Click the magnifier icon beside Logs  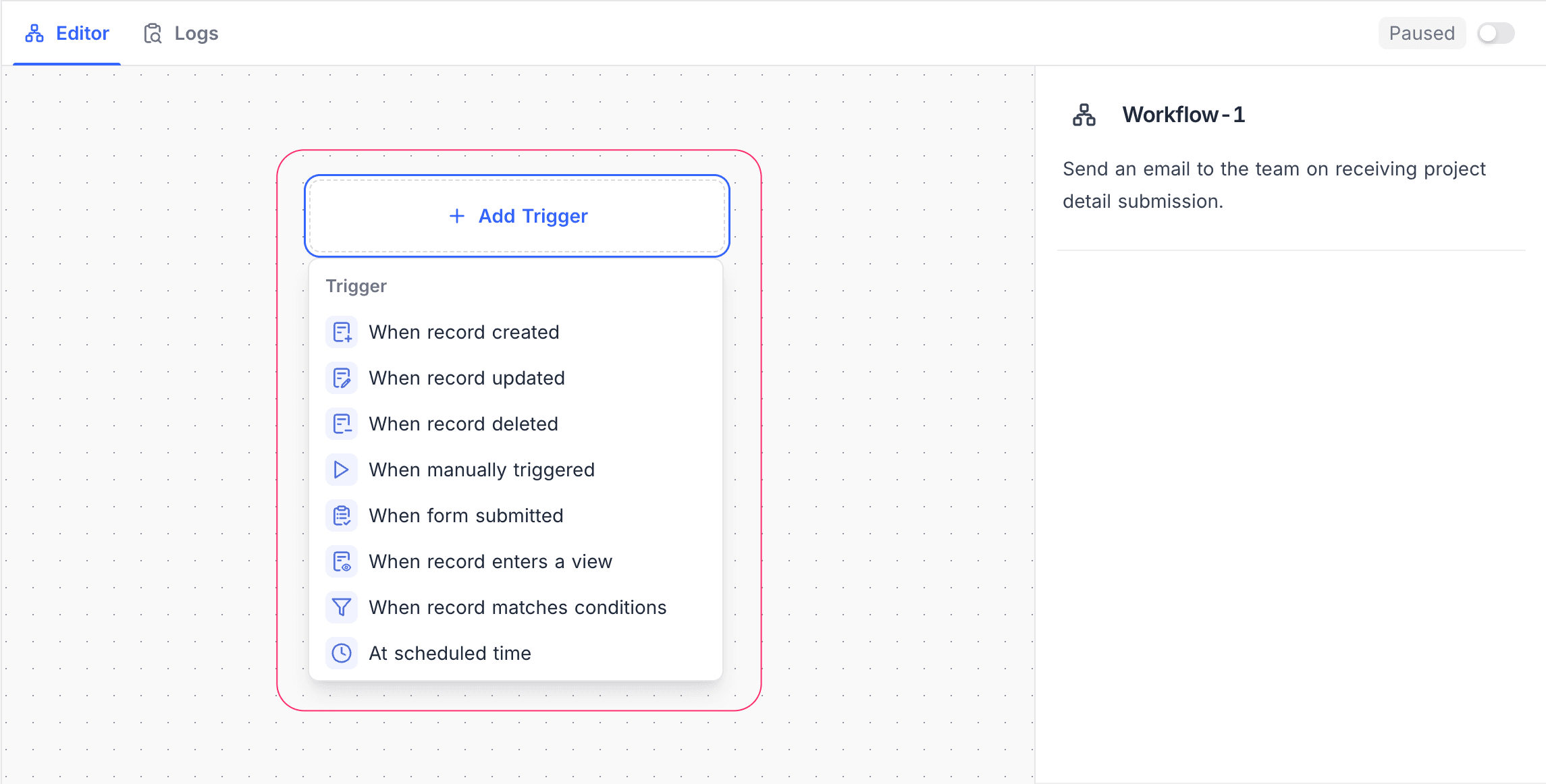[x=153, y=32]
